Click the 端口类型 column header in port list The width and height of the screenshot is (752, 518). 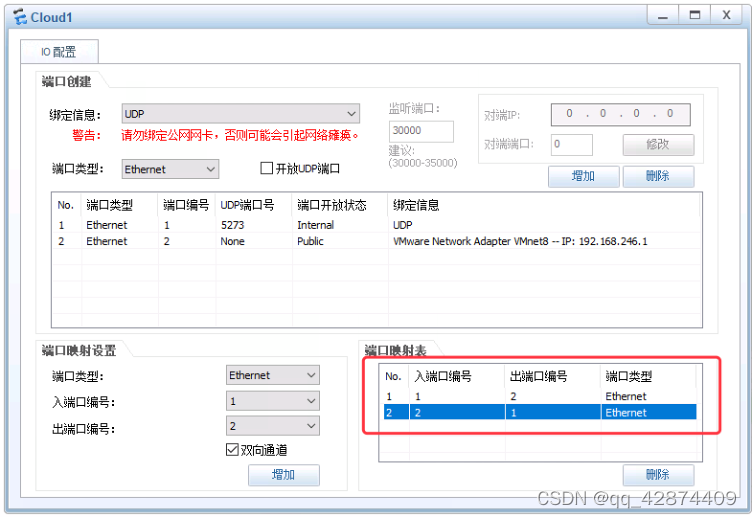[x=120, y=205]
